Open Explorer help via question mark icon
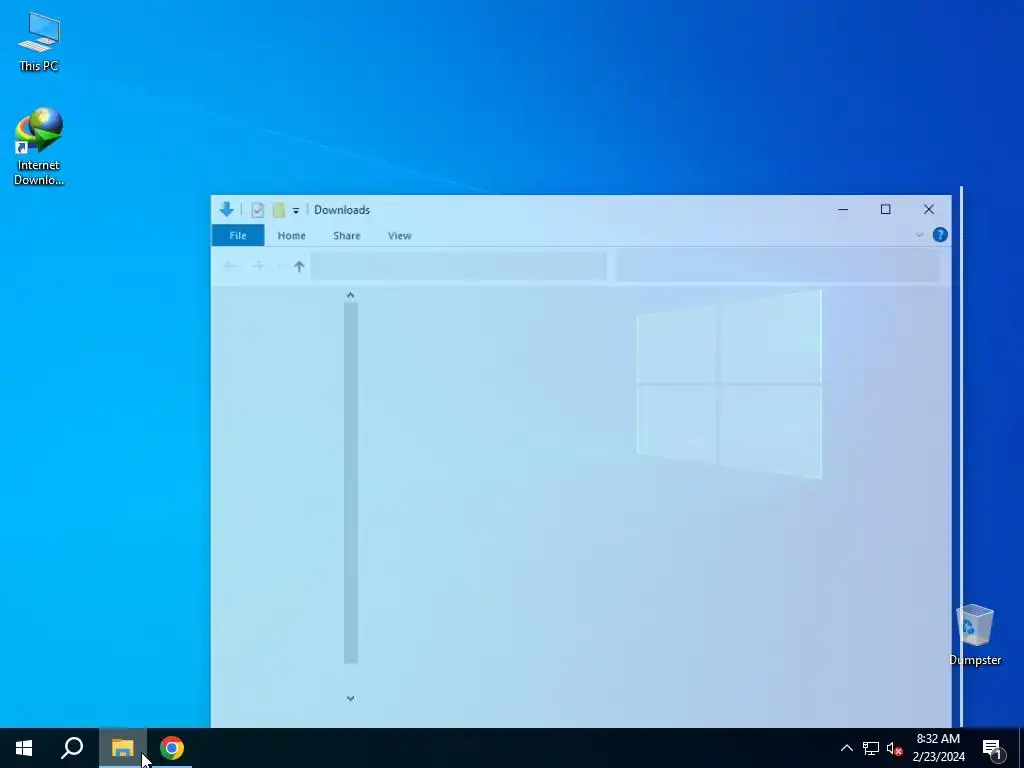The image size is (1024, 768). [x=940, y=234]
